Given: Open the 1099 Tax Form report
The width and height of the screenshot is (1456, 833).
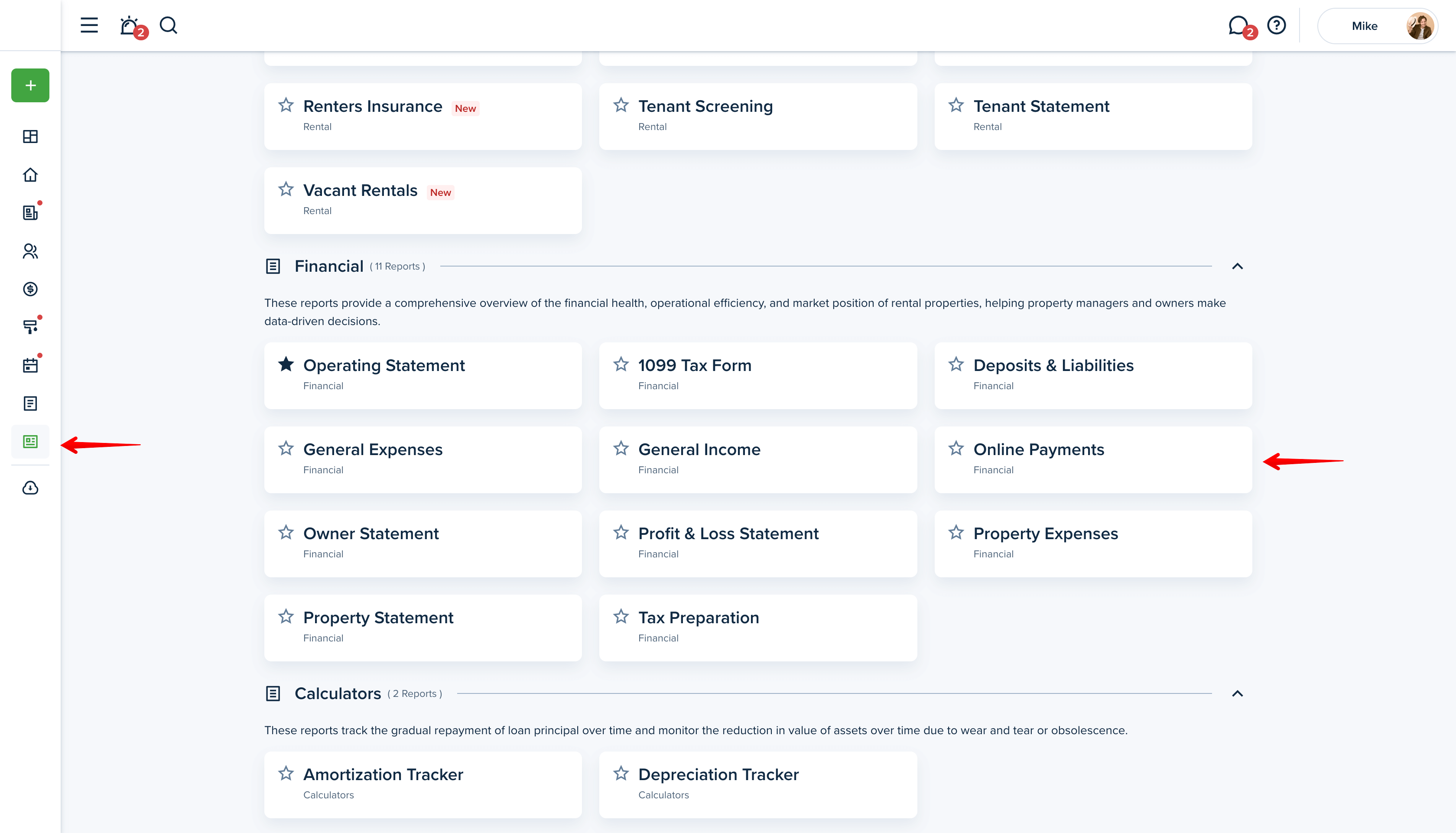Looking at the screenshot, I should [758, 376].
